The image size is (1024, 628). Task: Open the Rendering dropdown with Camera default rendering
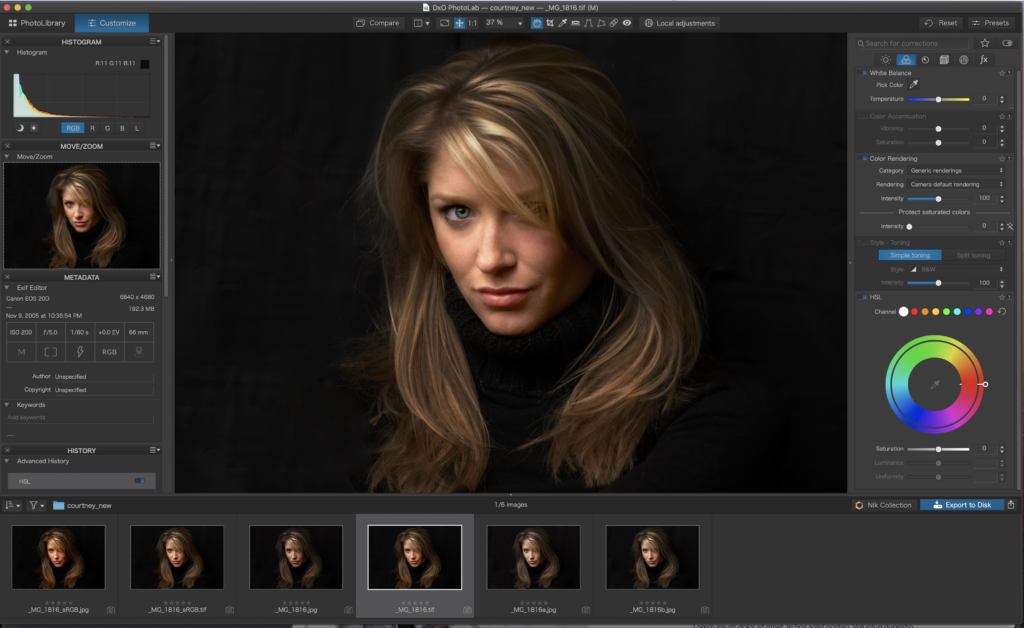[956, 185]
